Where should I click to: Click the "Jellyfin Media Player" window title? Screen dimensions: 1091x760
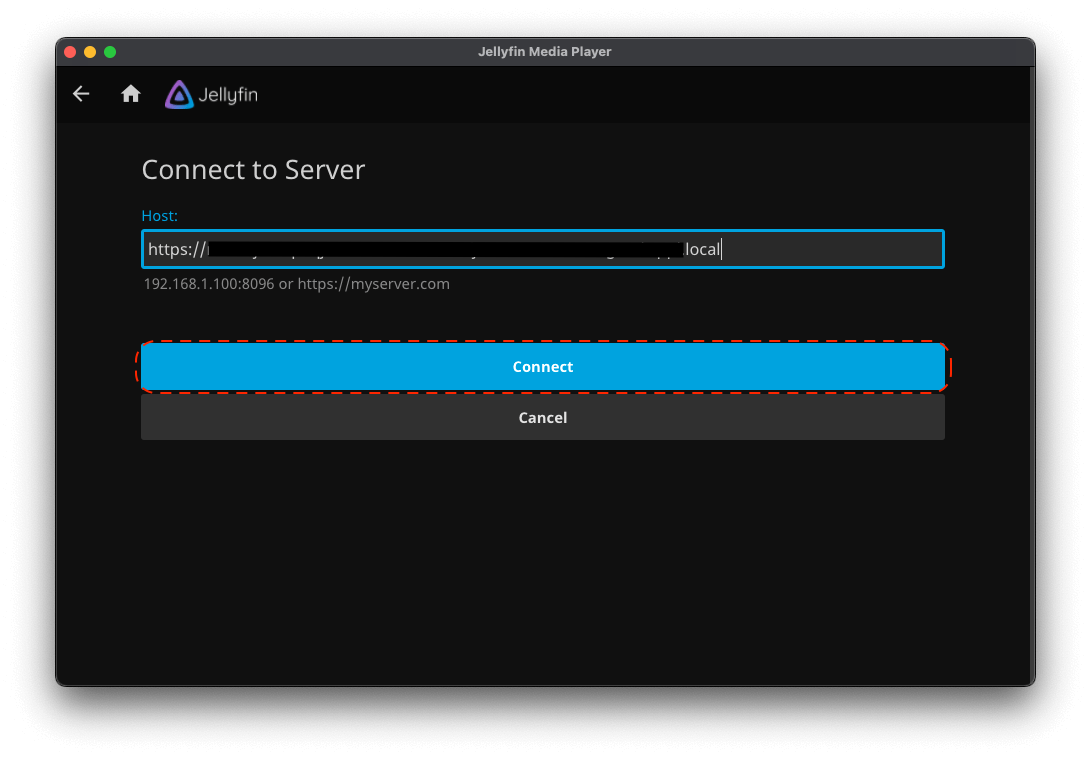point(544,52)
